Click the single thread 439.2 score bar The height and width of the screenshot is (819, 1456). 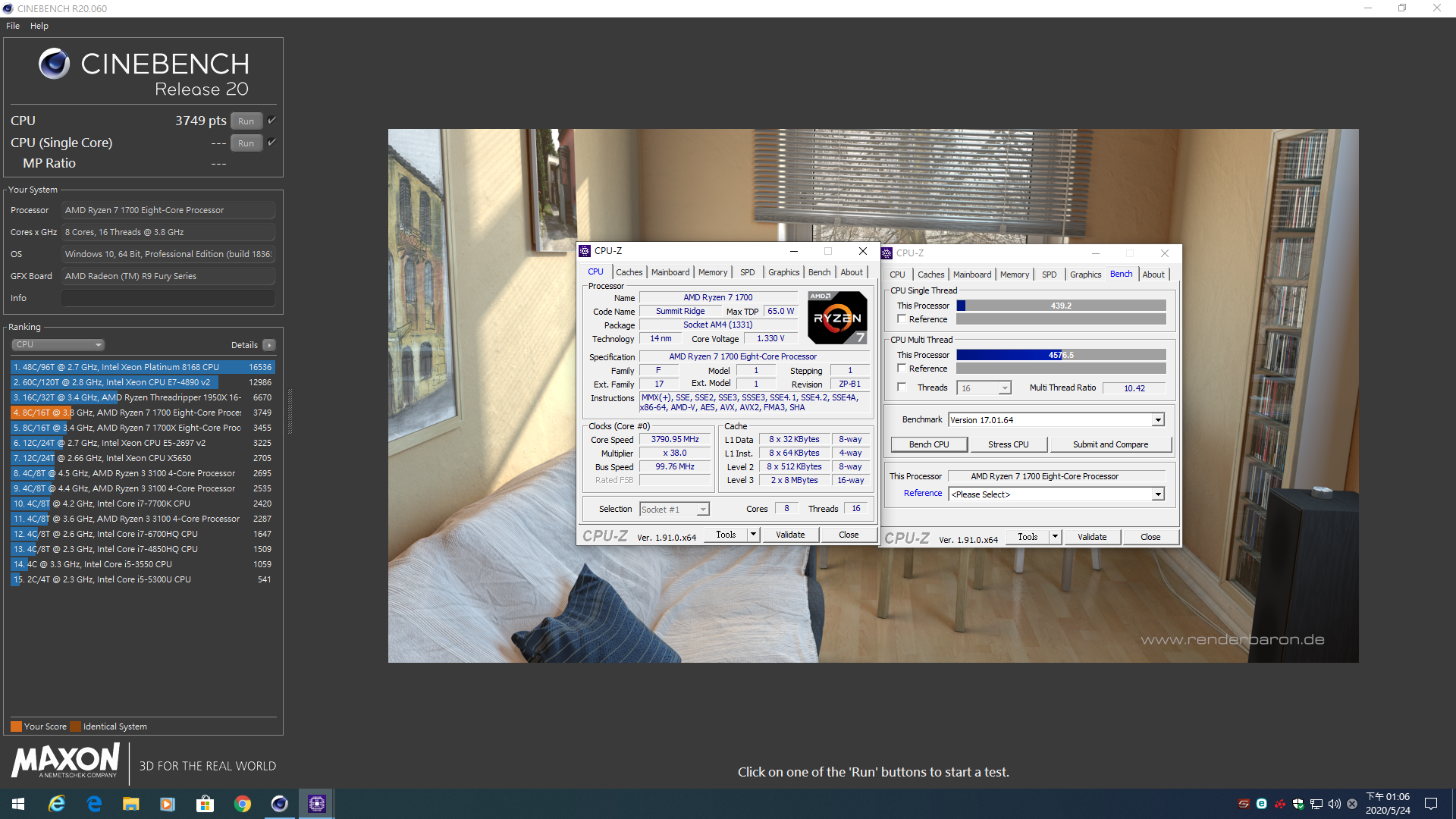1061,306
